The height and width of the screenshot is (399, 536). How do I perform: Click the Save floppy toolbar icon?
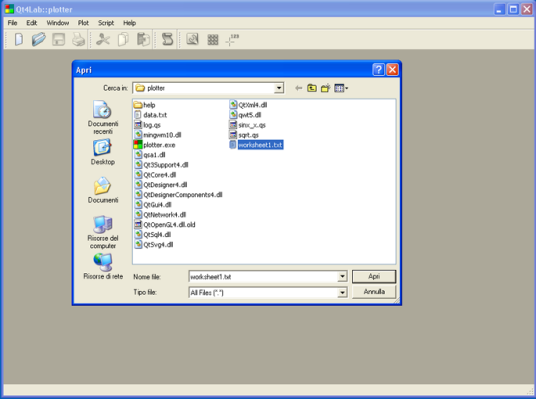pyautogui.click(x=58, y=39)
